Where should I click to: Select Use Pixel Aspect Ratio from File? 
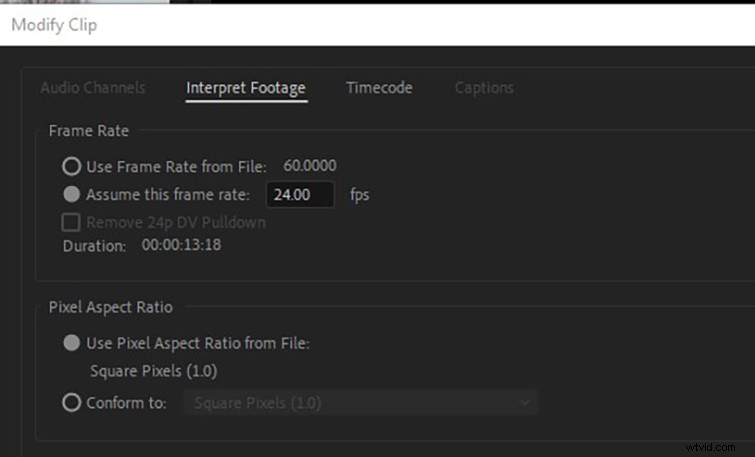(x=71, y=343)
